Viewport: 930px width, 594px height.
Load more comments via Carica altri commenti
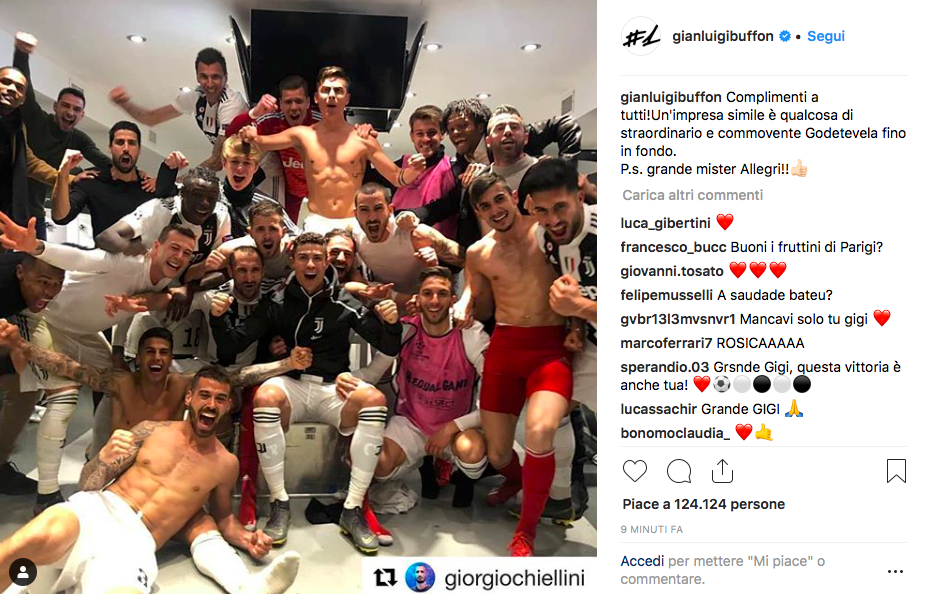(x=692, y=195)
